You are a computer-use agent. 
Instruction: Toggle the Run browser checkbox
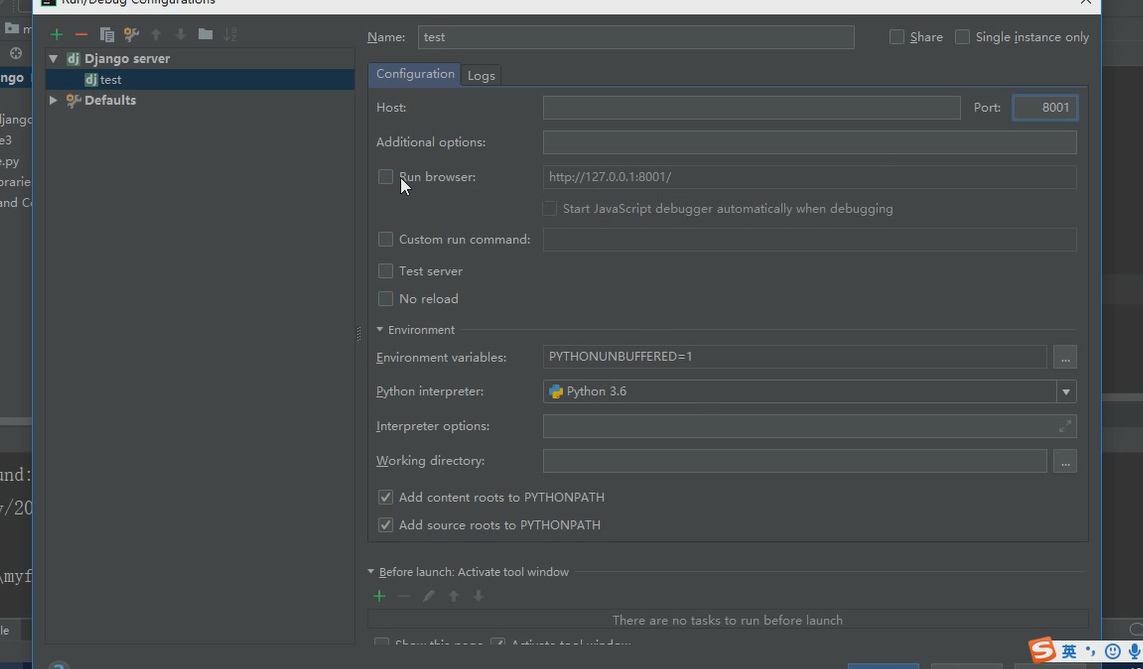[386, 176]
